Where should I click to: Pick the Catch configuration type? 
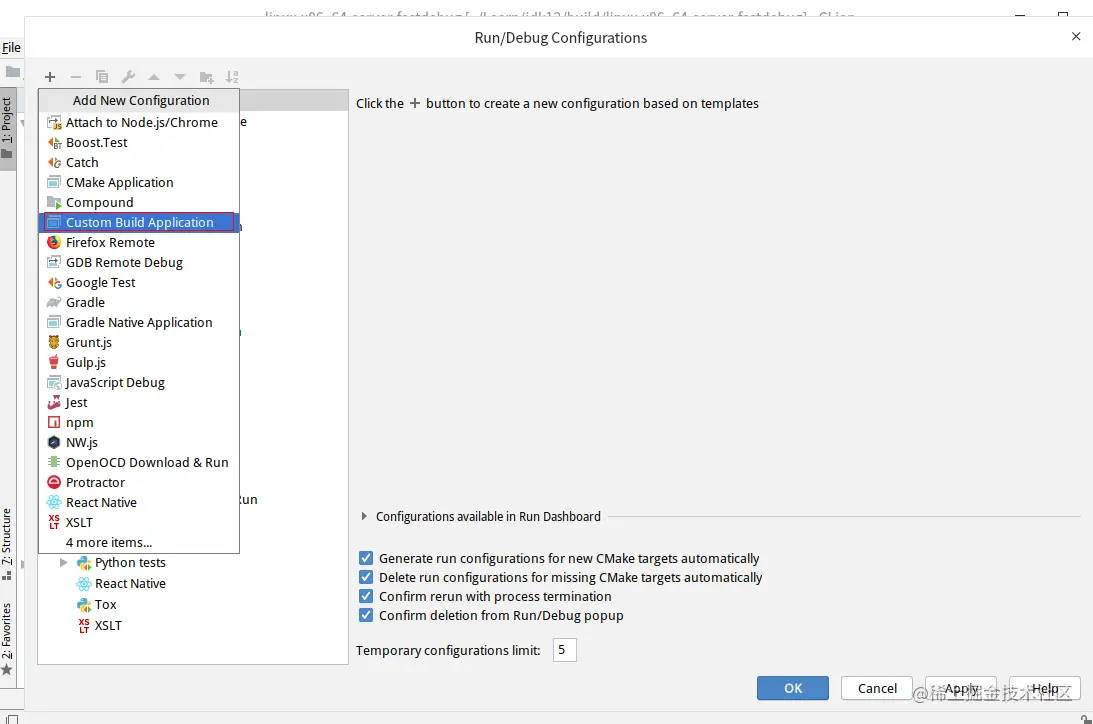[139, 162]
